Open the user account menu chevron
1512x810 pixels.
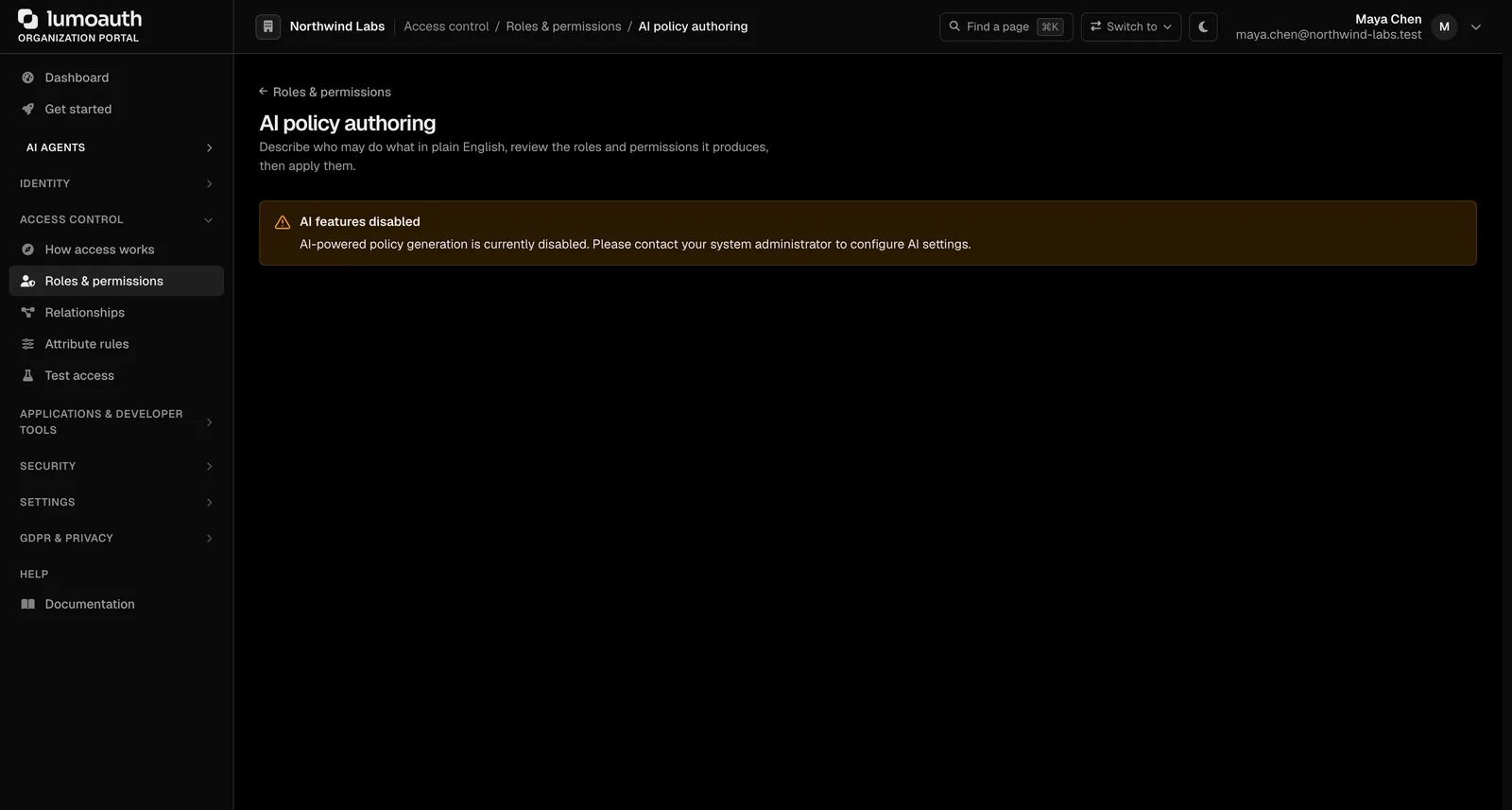[x=1476, y=27]
